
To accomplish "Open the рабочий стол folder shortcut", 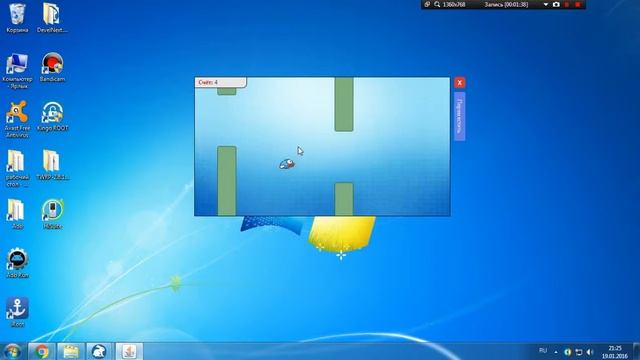I will [17, 168].
